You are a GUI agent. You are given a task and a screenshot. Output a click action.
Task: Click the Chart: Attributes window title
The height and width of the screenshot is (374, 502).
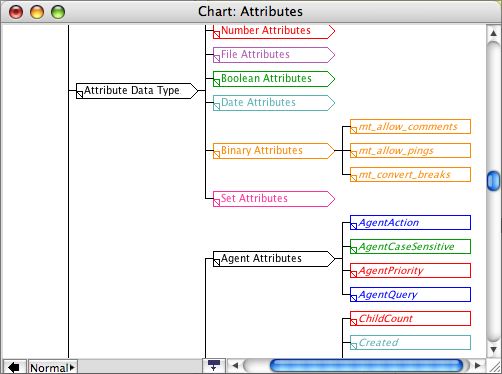click(250, 12)
